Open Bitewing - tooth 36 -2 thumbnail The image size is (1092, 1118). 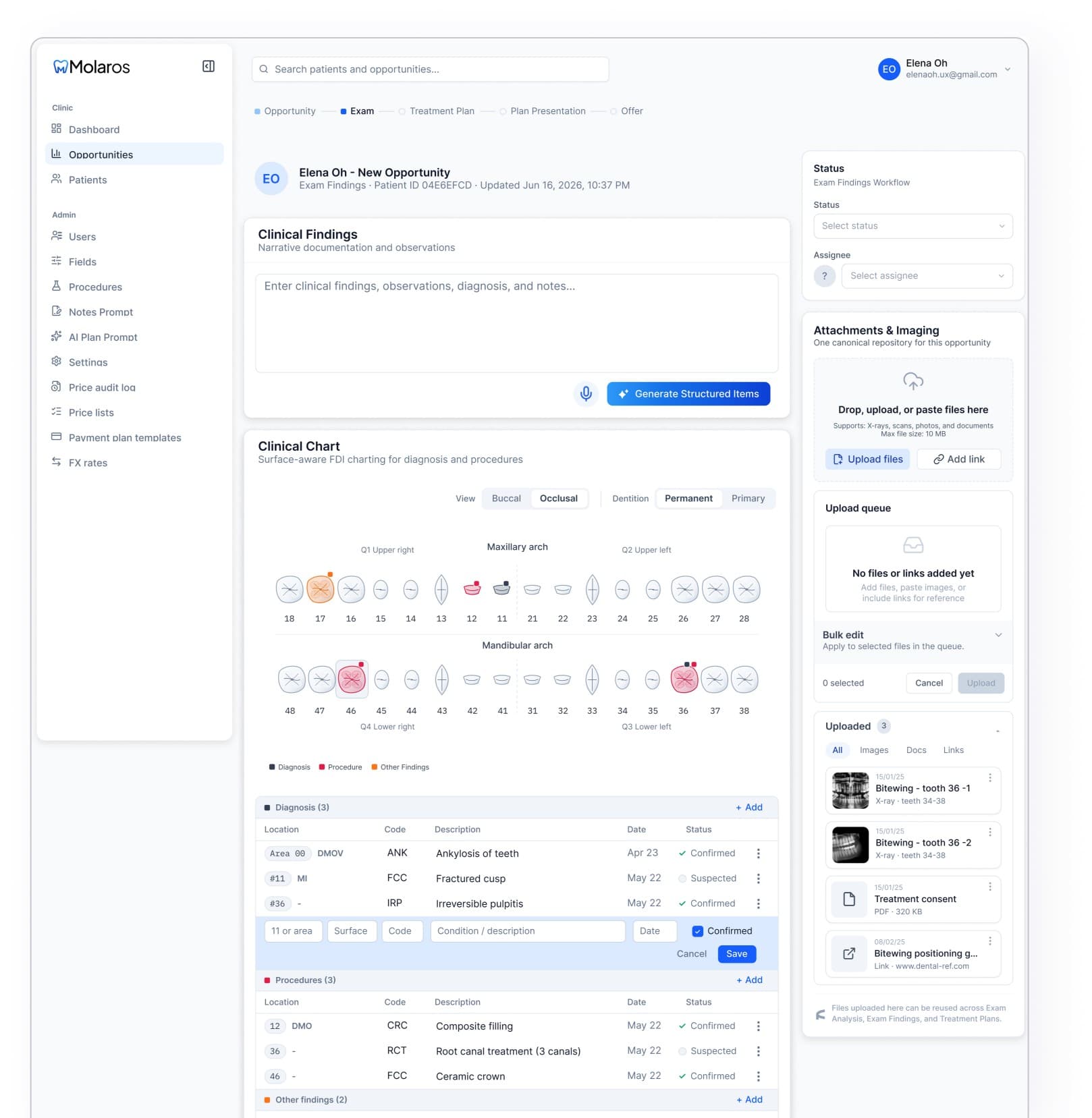pyautogui.click(x=850, y=845)
